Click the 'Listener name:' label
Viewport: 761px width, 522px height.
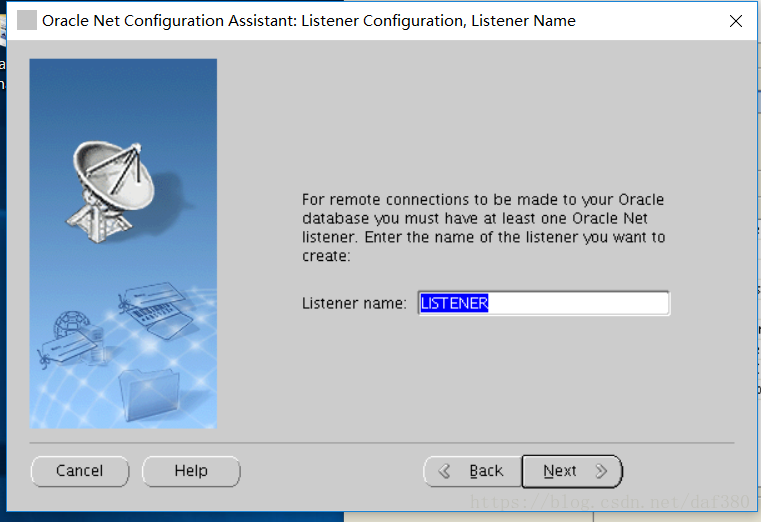[354, 303]
